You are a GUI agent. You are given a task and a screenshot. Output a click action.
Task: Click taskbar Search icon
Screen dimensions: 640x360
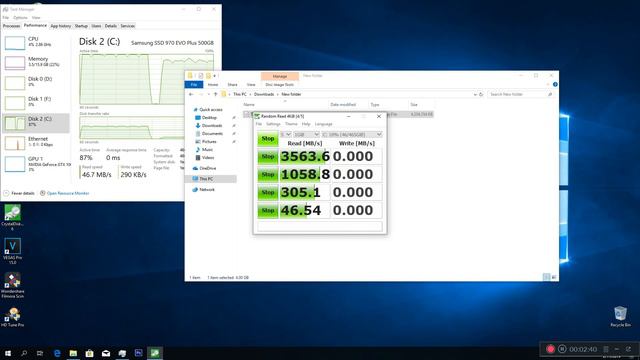click(24, 353)
